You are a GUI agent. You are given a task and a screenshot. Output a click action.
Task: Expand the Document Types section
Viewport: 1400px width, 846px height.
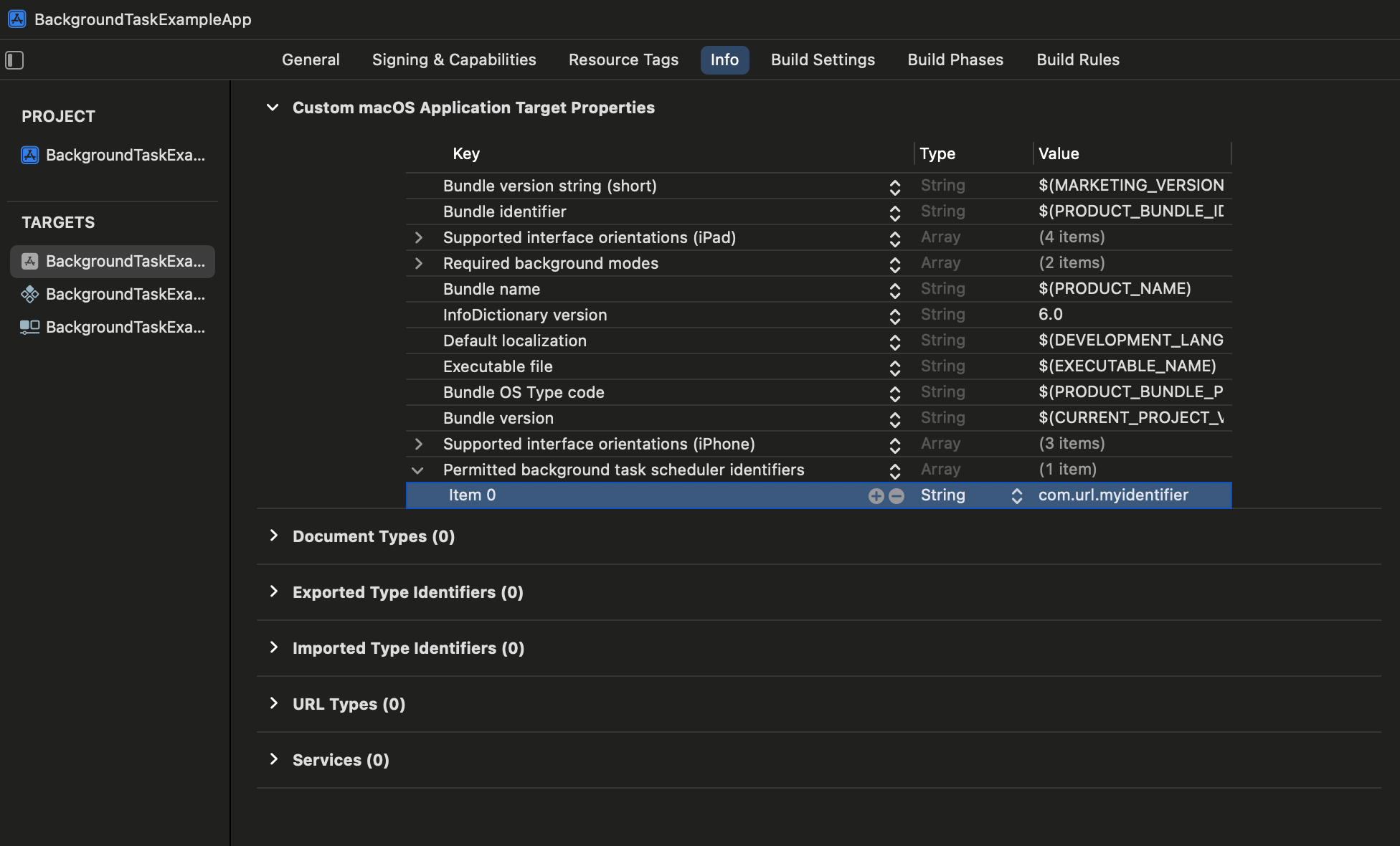274,536
